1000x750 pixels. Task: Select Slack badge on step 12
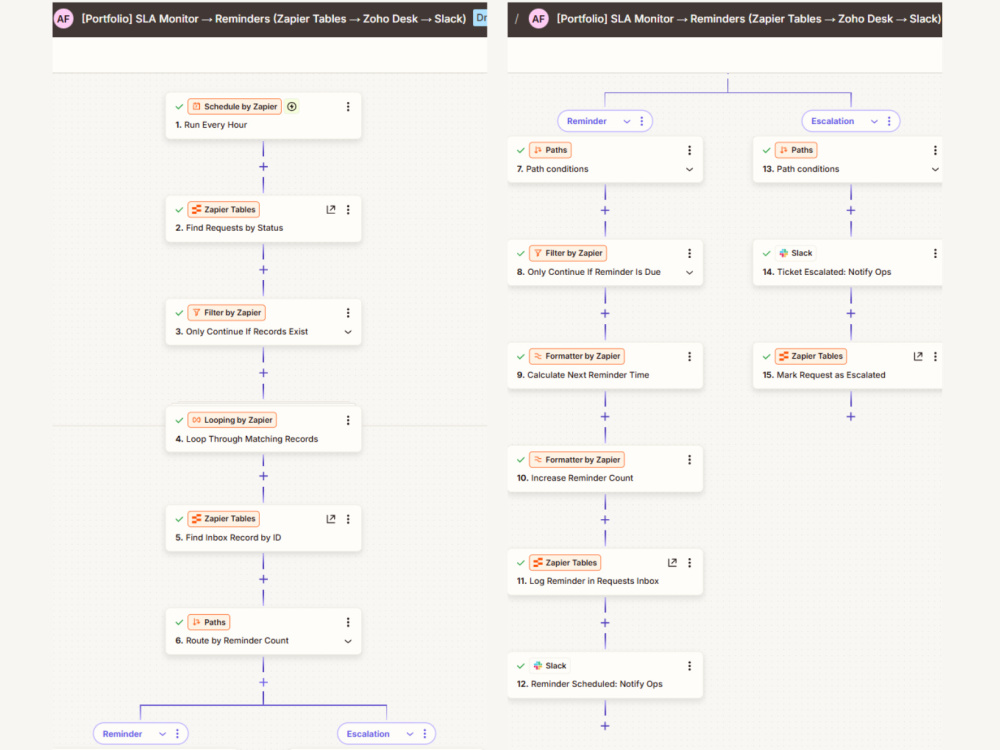point(550,666)
